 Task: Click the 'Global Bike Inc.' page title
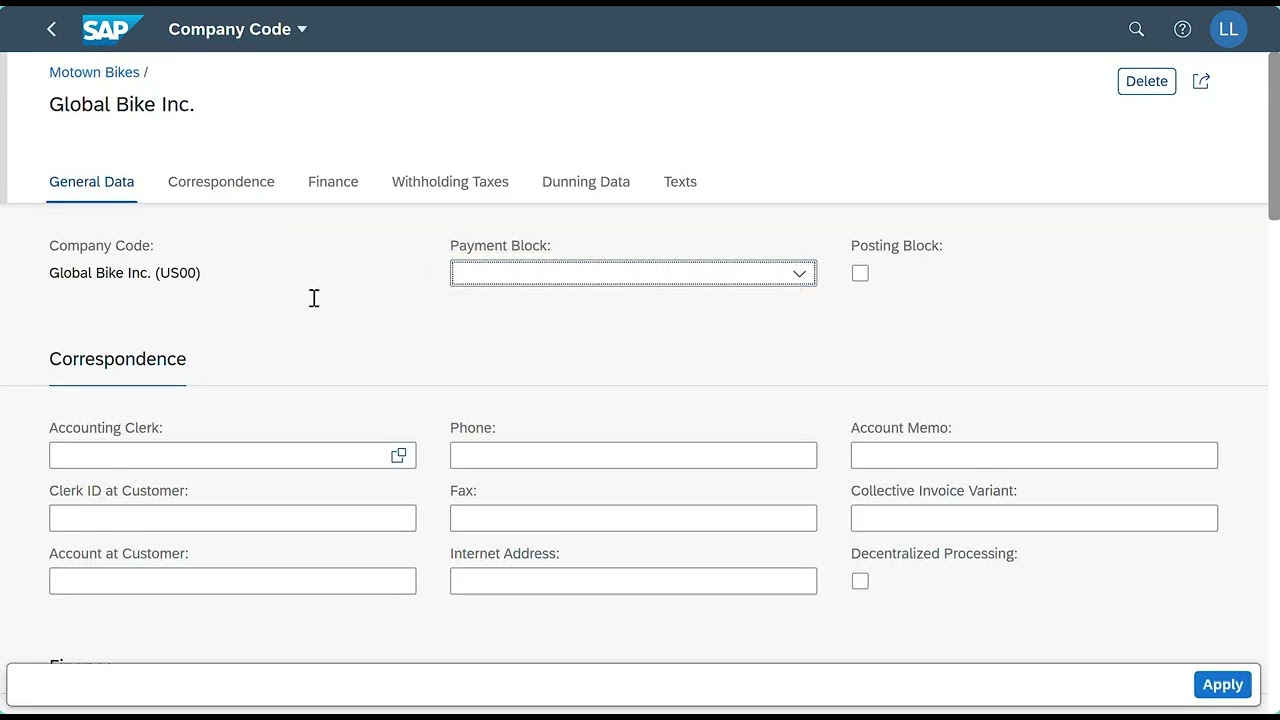(x=122, y=104)
